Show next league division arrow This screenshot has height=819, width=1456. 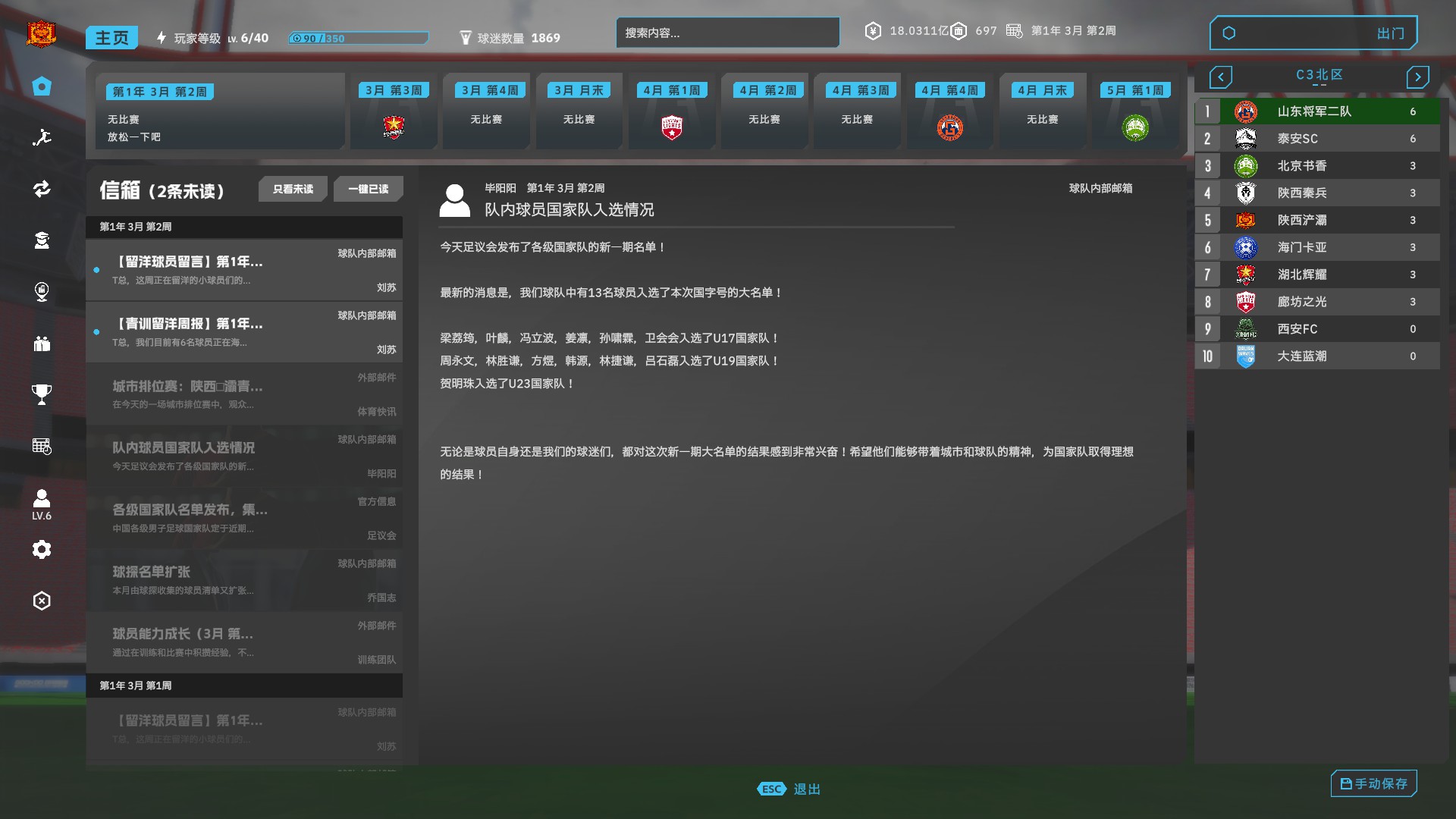[1417, 77]
